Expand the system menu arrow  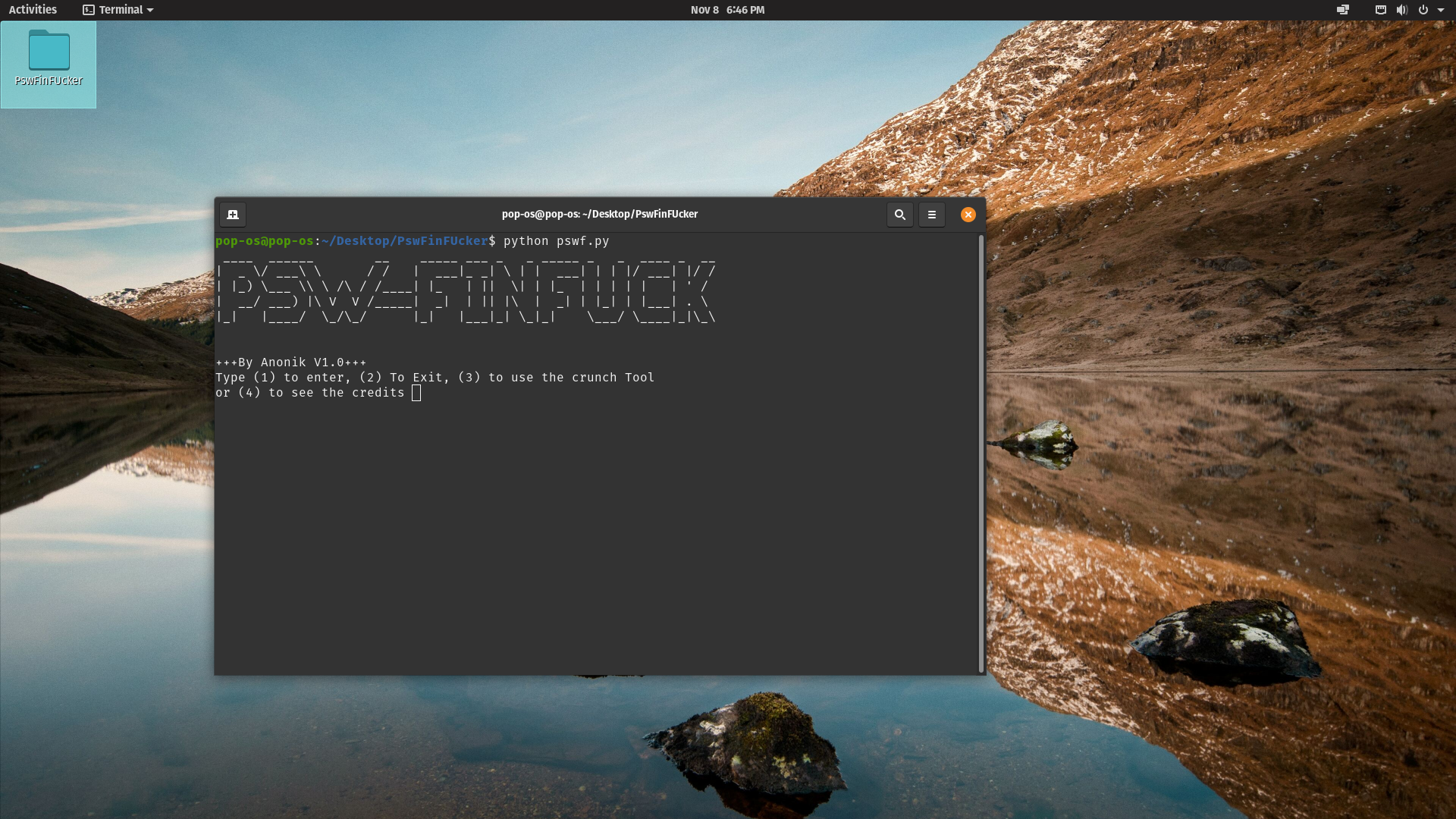(1441, 10)
